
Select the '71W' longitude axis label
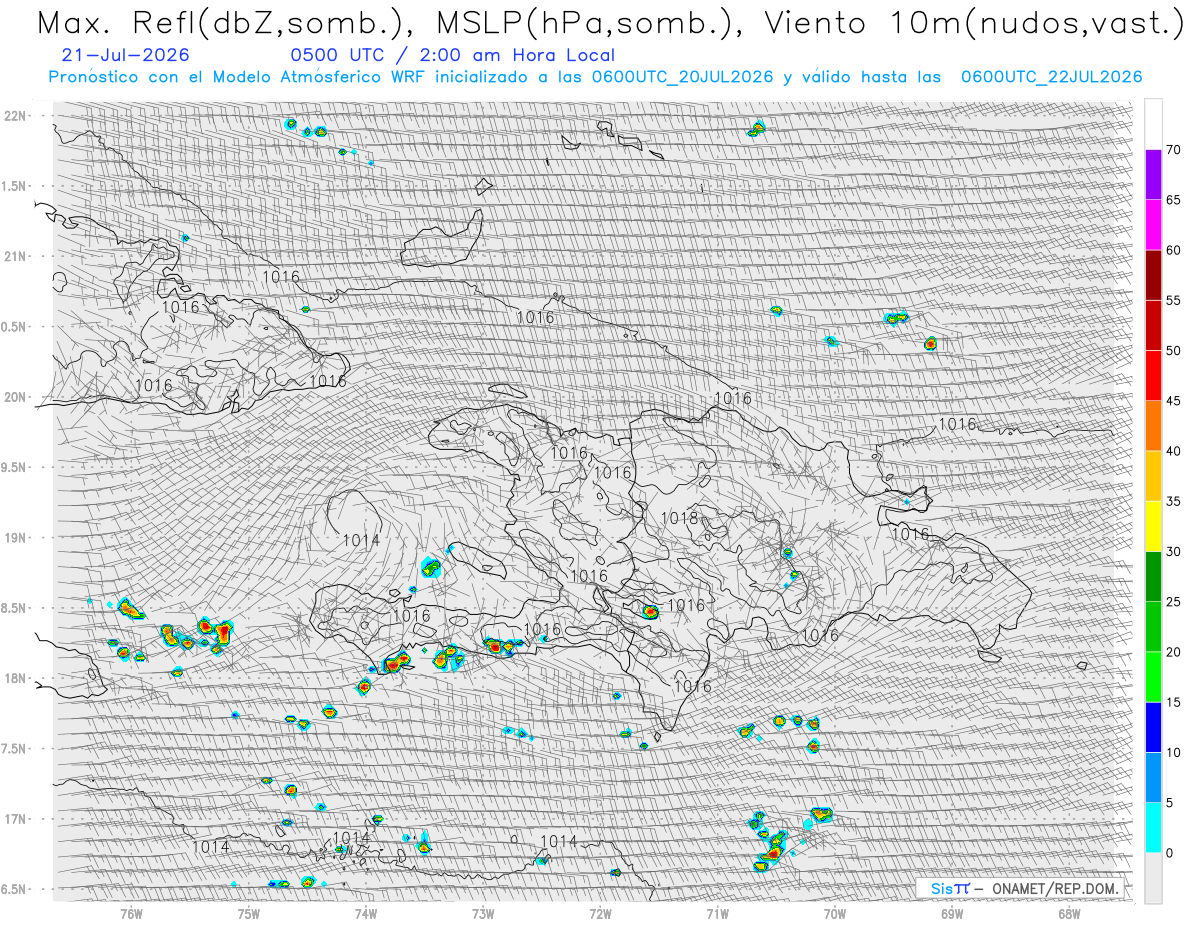[x=717, y=913]
